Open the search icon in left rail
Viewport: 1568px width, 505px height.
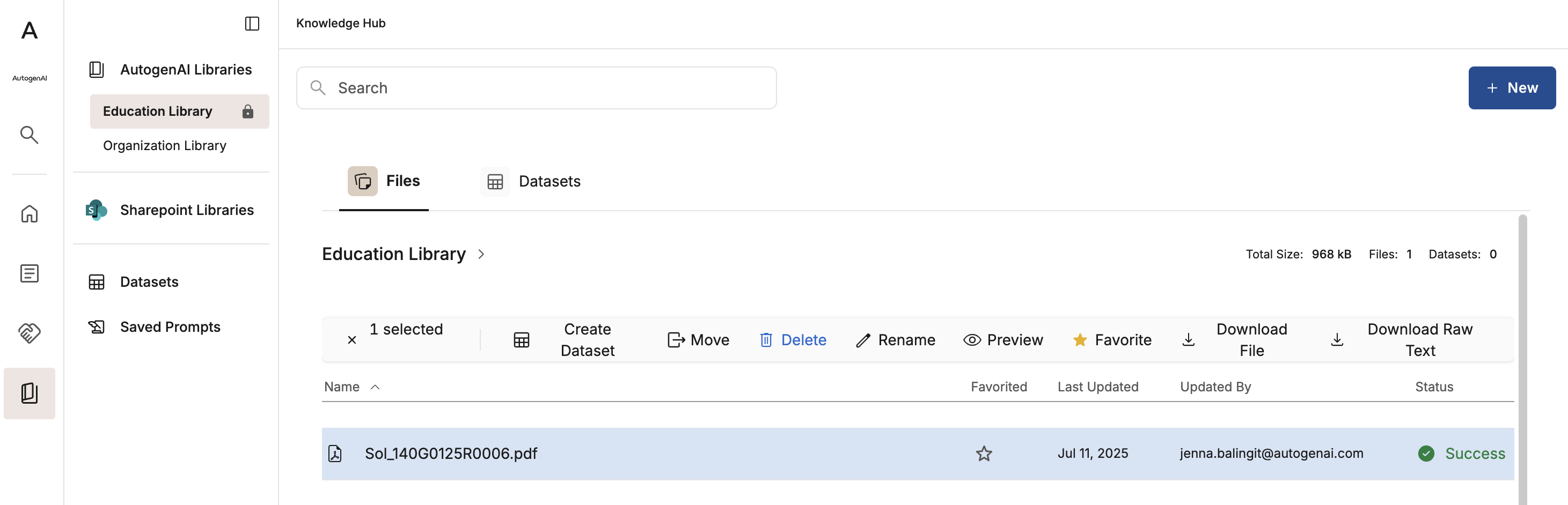29,135
